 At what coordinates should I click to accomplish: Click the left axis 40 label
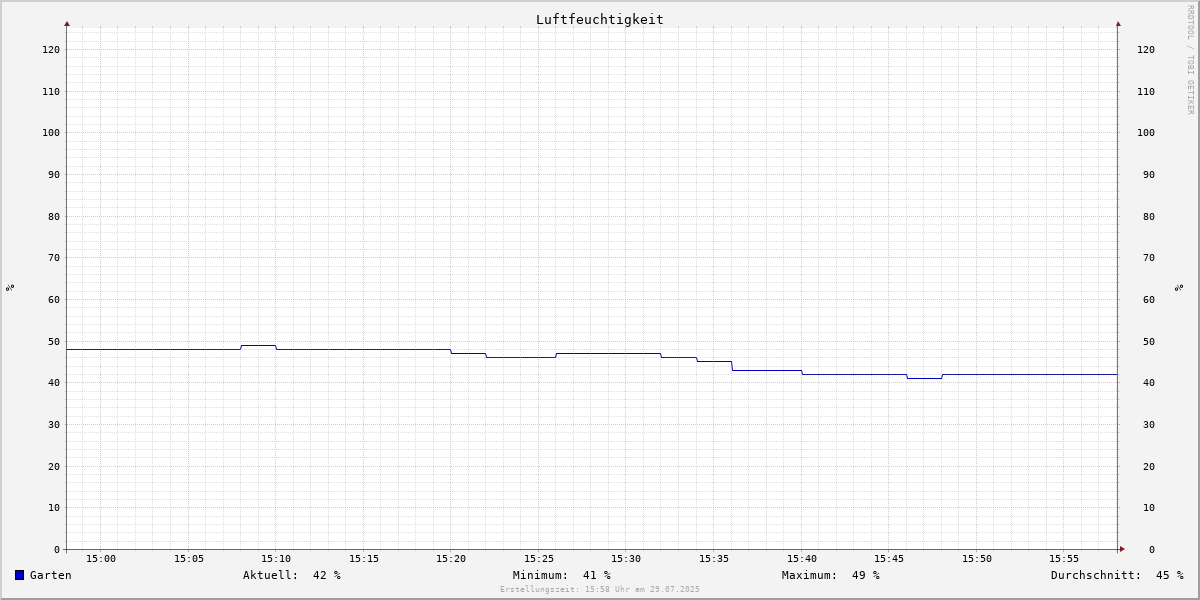coord(54,382)
